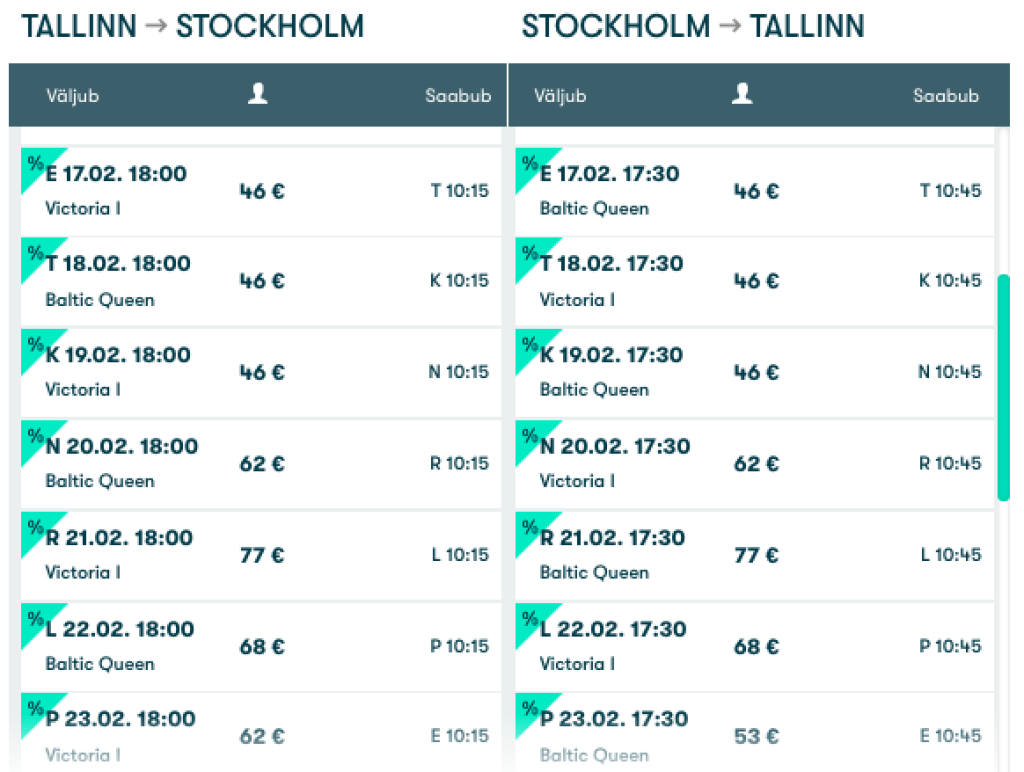Click discount badge on L 22.02. 17:30 departure

530,618
